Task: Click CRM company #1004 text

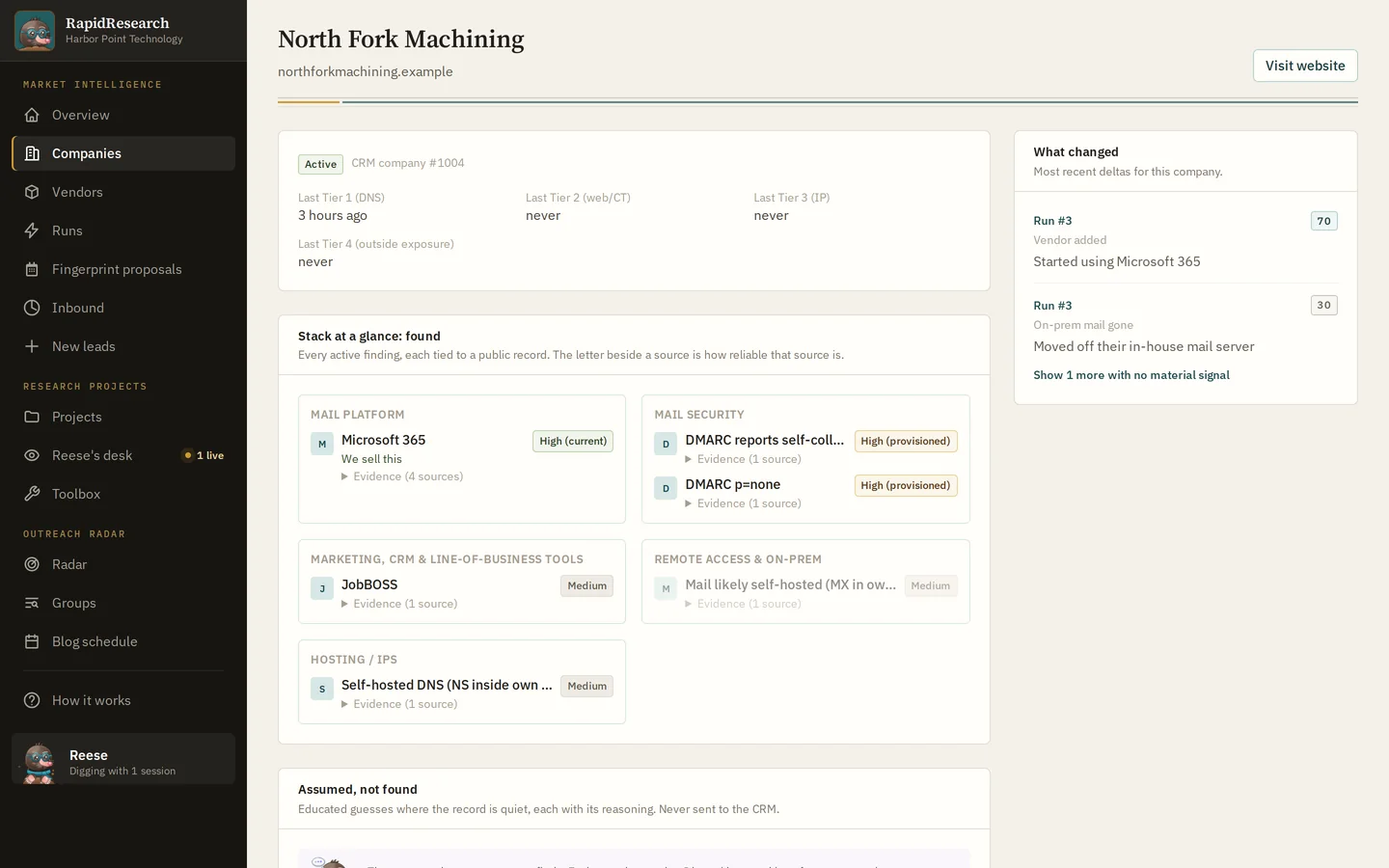Action: tap(408, 163)
